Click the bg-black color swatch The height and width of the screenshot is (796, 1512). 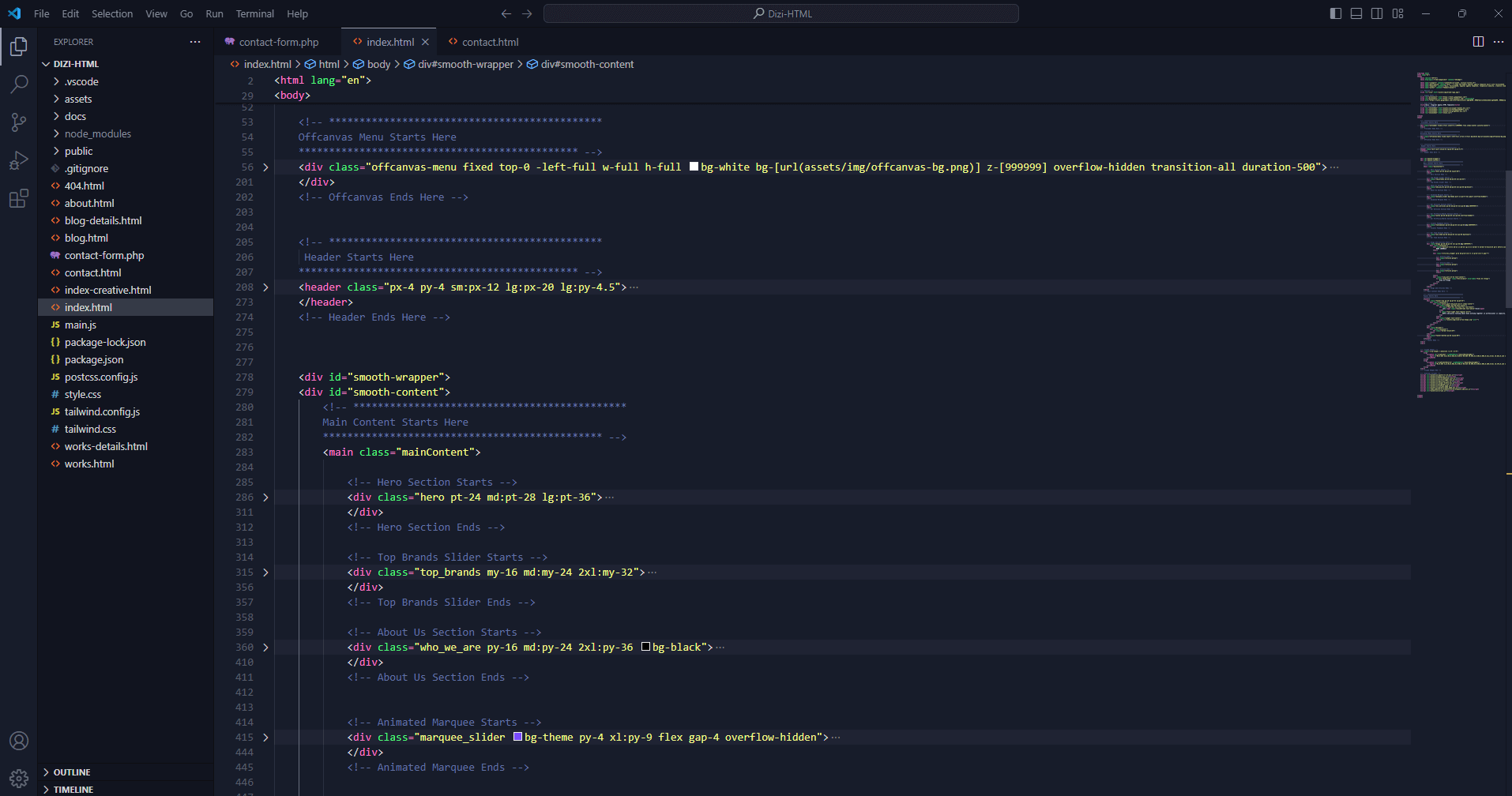click(x=645, y=647)
